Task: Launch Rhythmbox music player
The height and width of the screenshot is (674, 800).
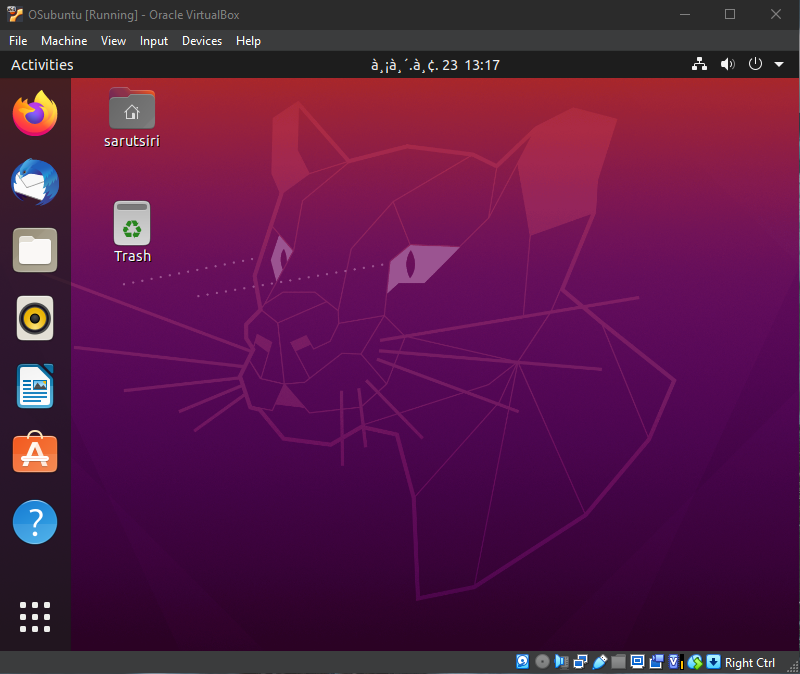Action: 35,318
